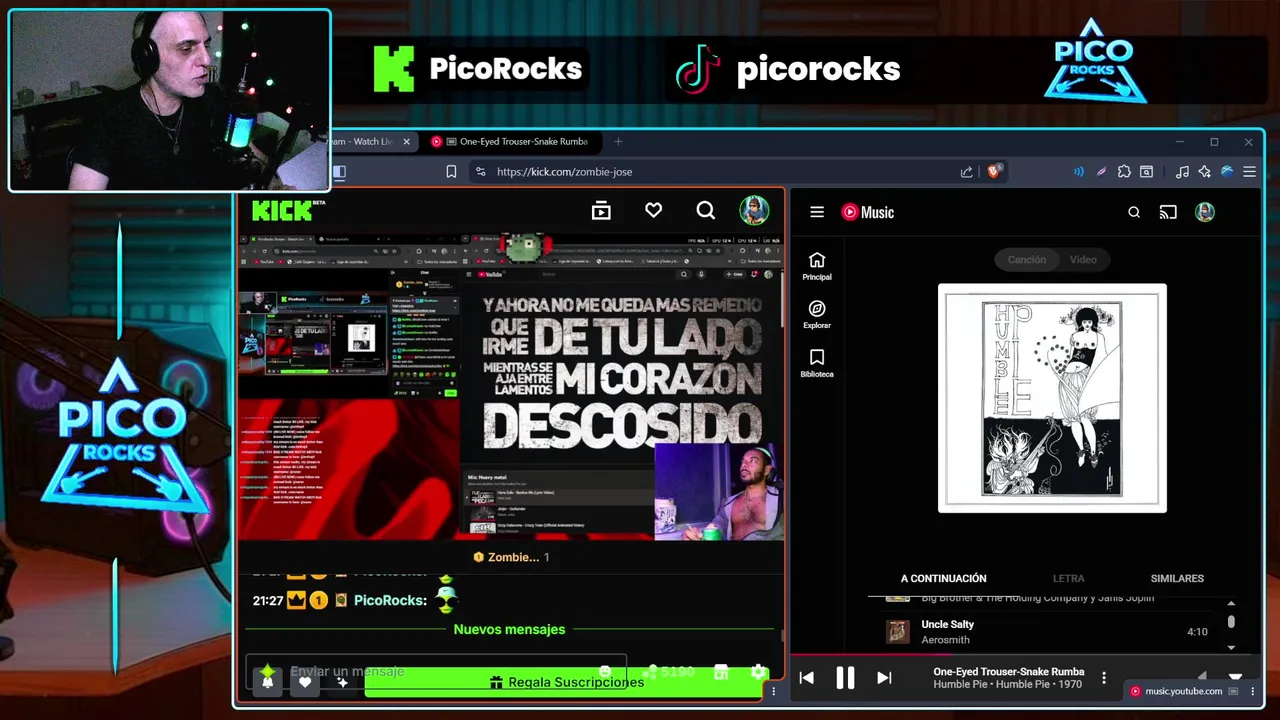
Task: Open YouTube Music profile avatar
Action: click(1205, 212)
